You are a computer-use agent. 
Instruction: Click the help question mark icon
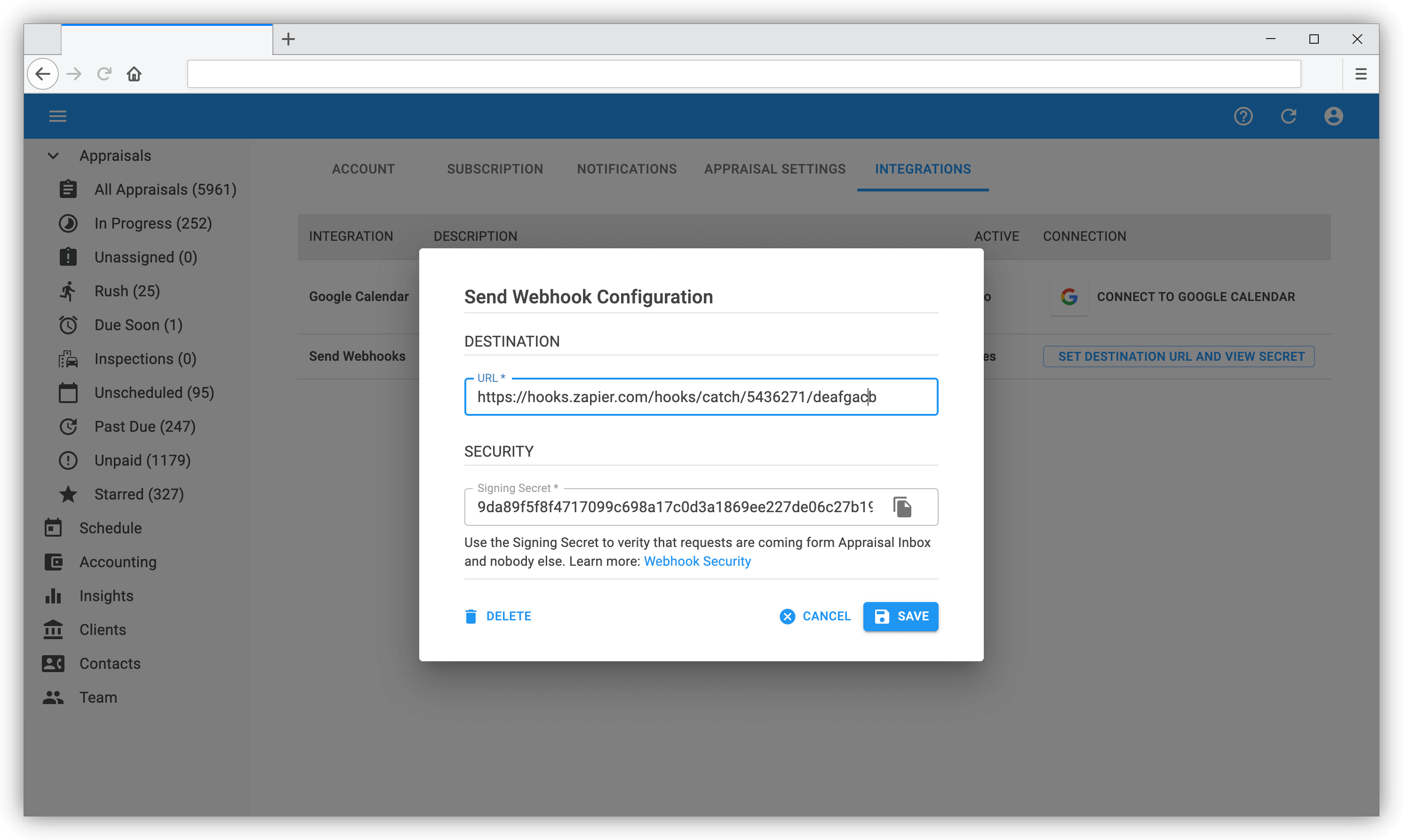pos(1243,116)
